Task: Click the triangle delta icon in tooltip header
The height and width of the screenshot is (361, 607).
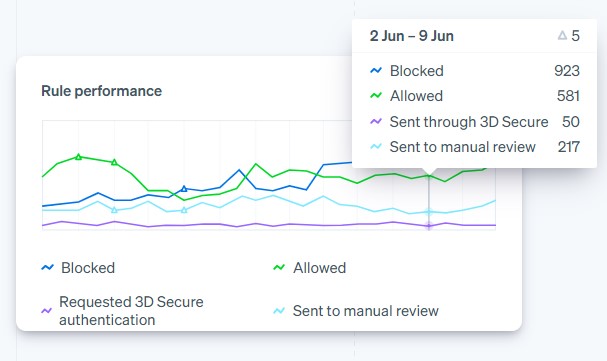Action: (x=562, y=36)
